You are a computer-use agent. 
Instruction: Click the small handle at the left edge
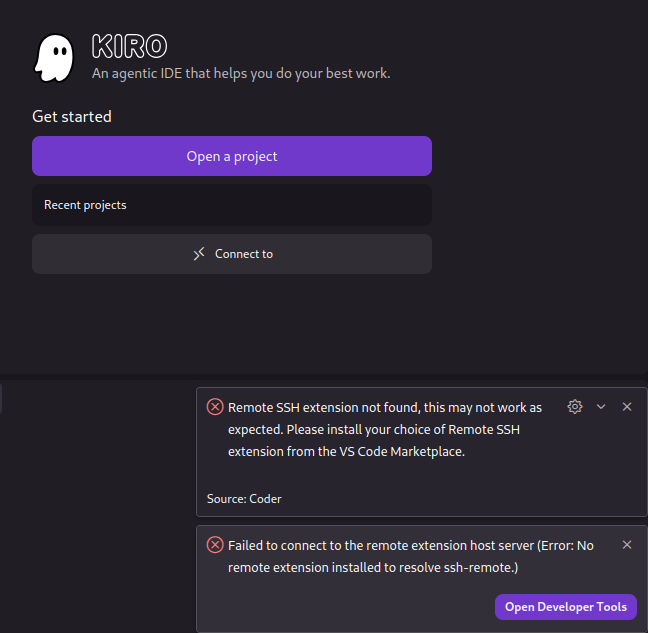(x=1, y=400)
